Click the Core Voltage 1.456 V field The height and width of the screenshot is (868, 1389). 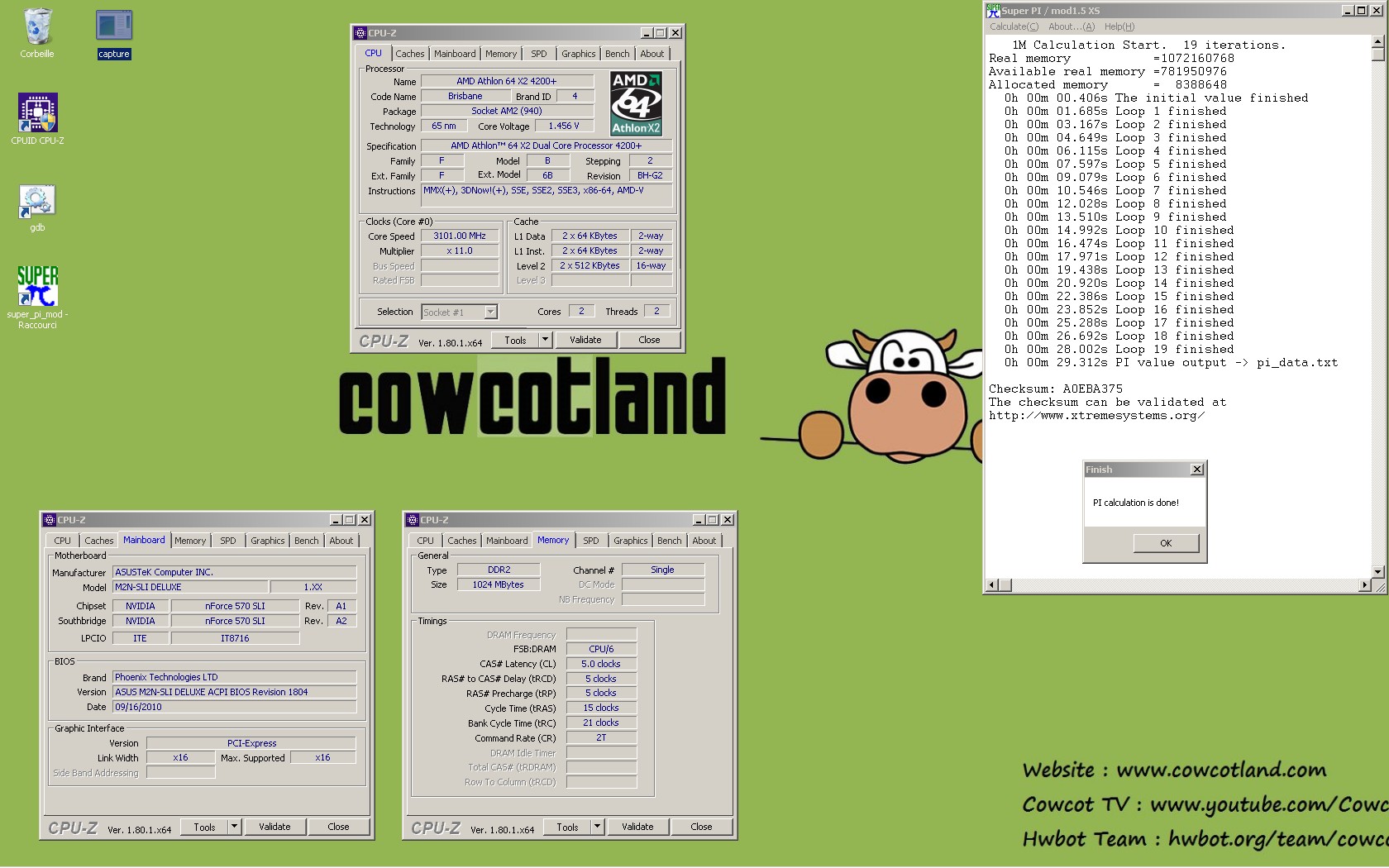[x=565, y=126]
